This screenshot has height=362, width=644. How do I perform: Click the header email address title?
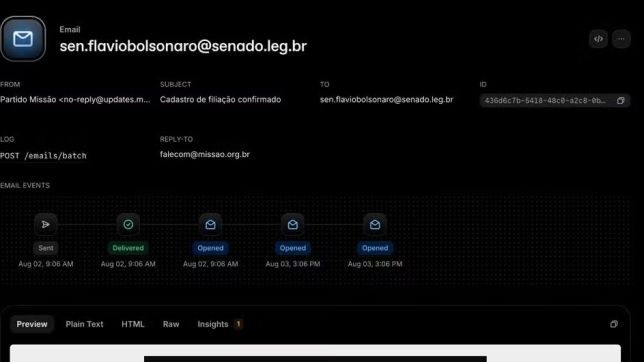click(183, 46)
